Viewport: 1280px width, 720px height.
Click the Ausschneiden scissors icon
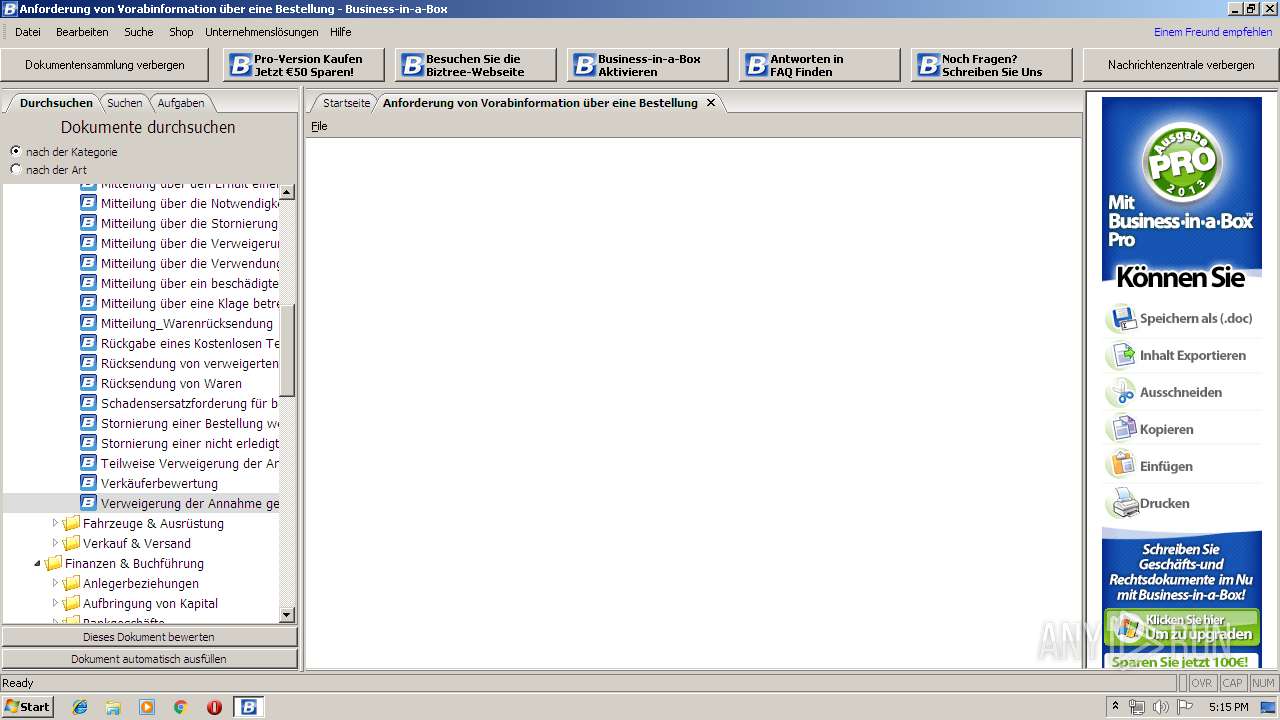coord(1121,393)
